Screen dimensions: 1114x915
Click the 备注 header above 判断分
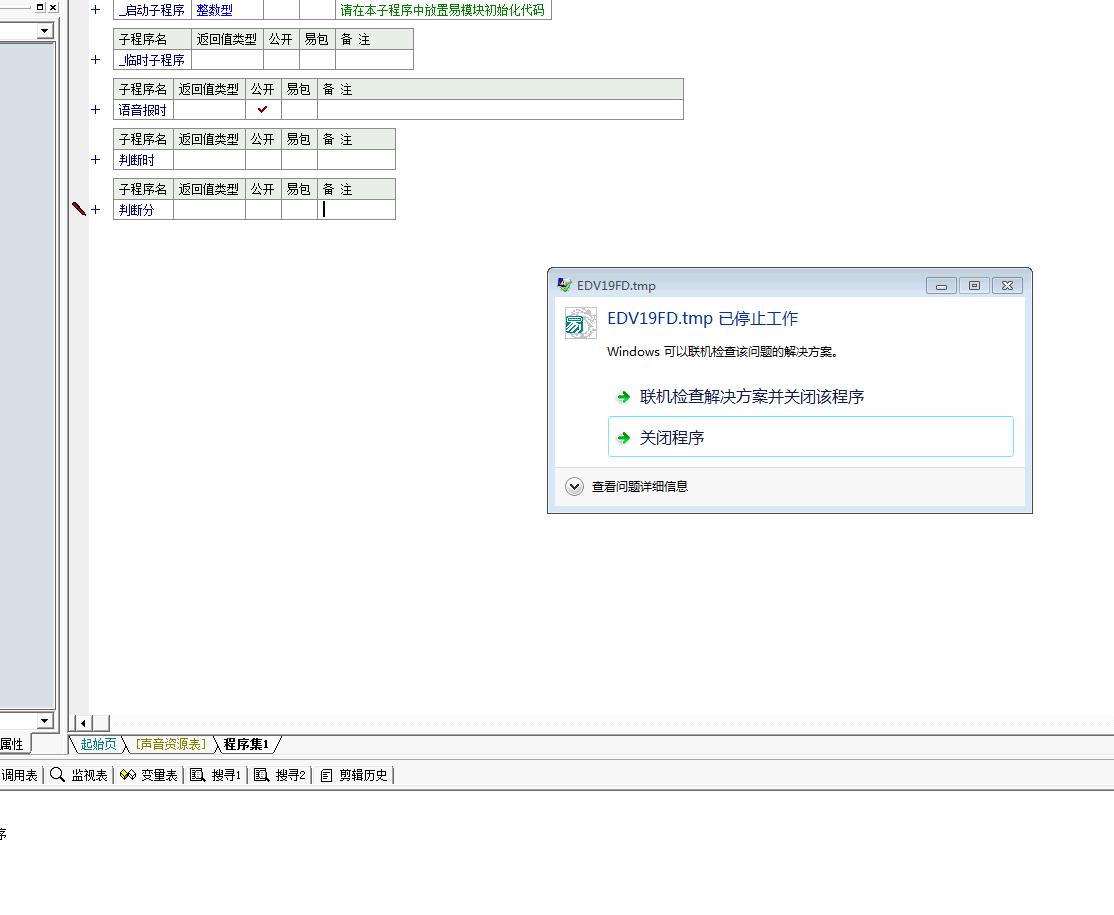coord(356,189)
